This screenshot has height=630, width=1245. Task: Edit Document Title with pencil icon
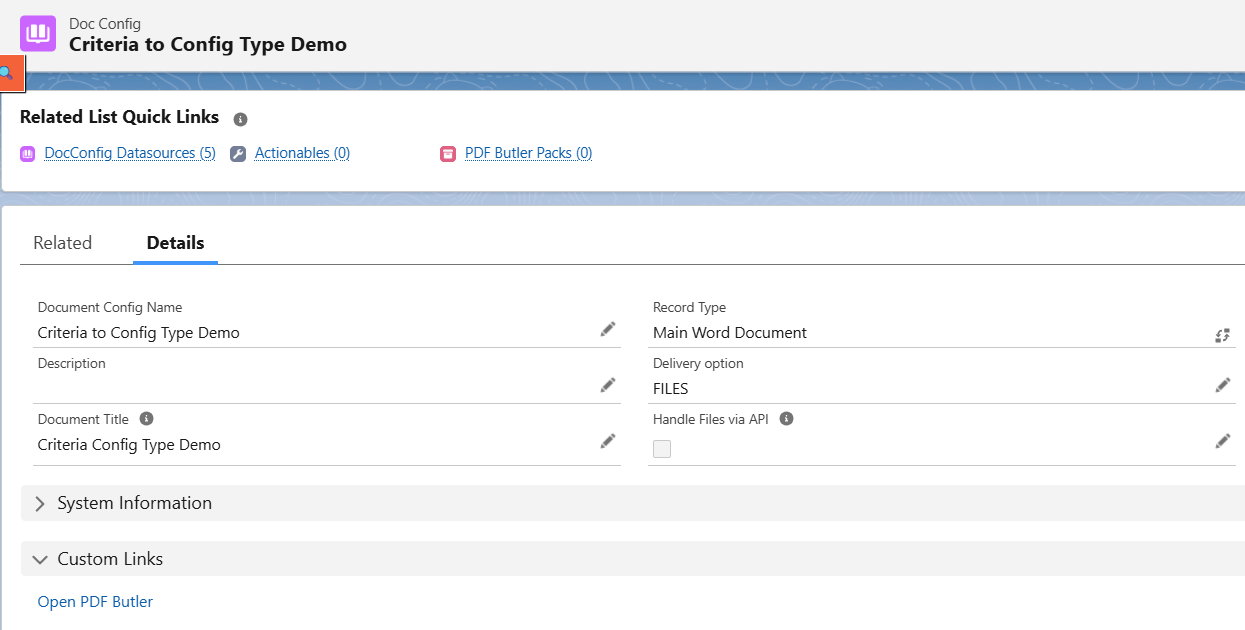click(608, 441)
